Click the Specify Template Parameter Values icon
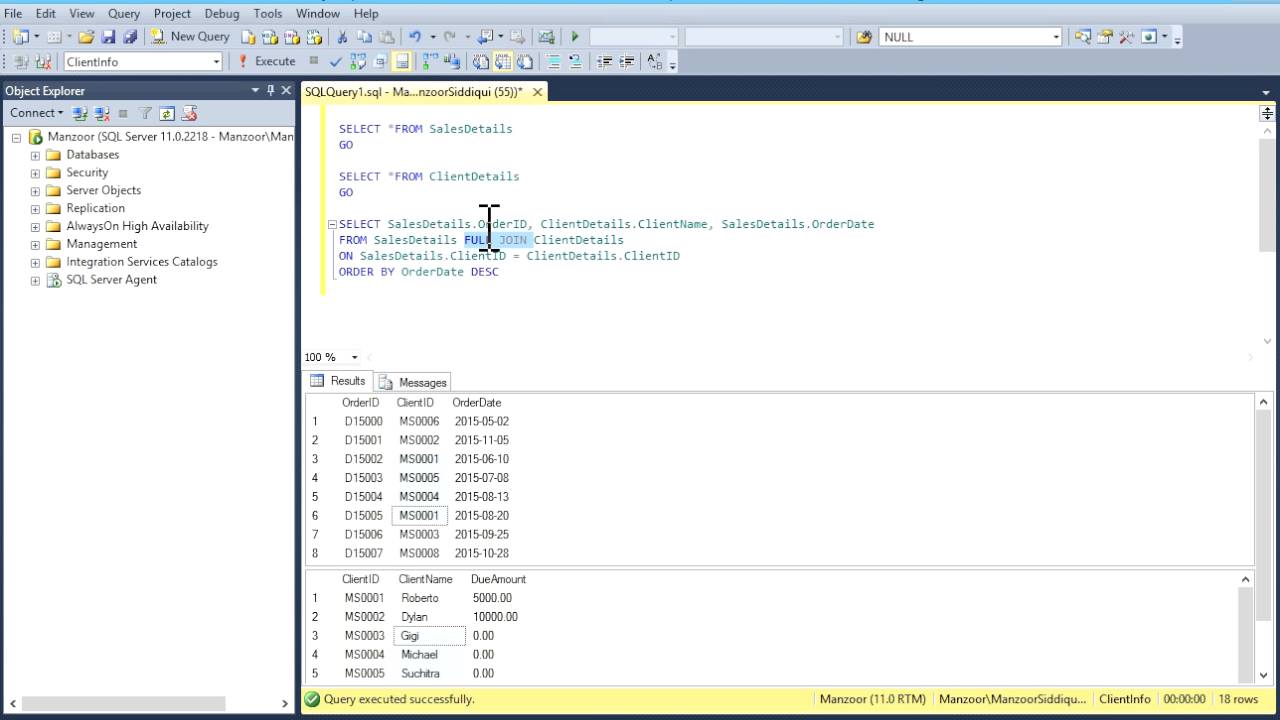 [x=655, y=62]
